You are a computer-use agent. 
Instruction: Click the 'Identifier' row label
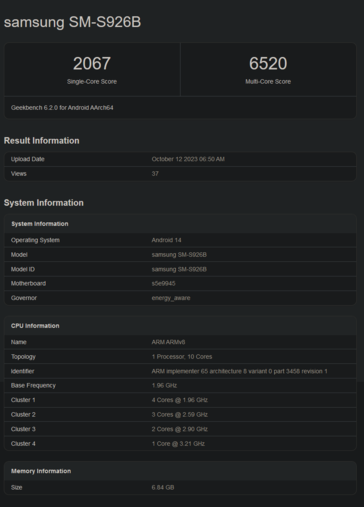click(x=22, y=371)
